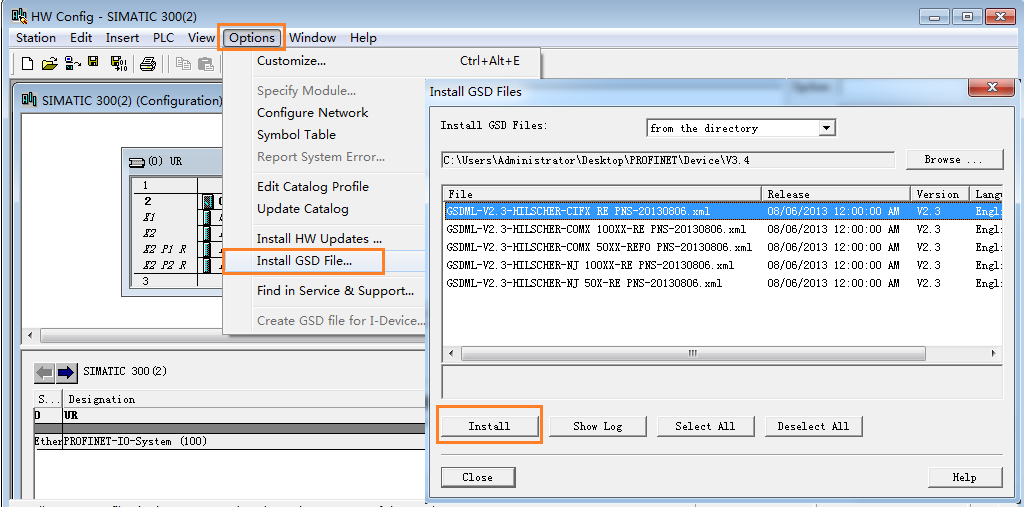Image resolution: width=1024 pixels, height=507 pixels.
Task: Select the HILSCHER-COMX 100XX-RE PNS file row
Action: [x=722, y=229]
